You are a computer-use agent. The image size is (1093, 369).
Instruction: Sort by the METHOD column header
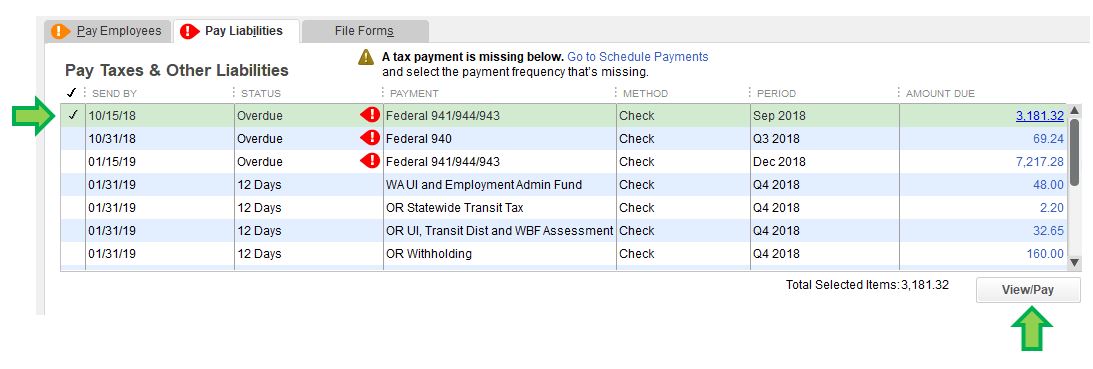645,93
